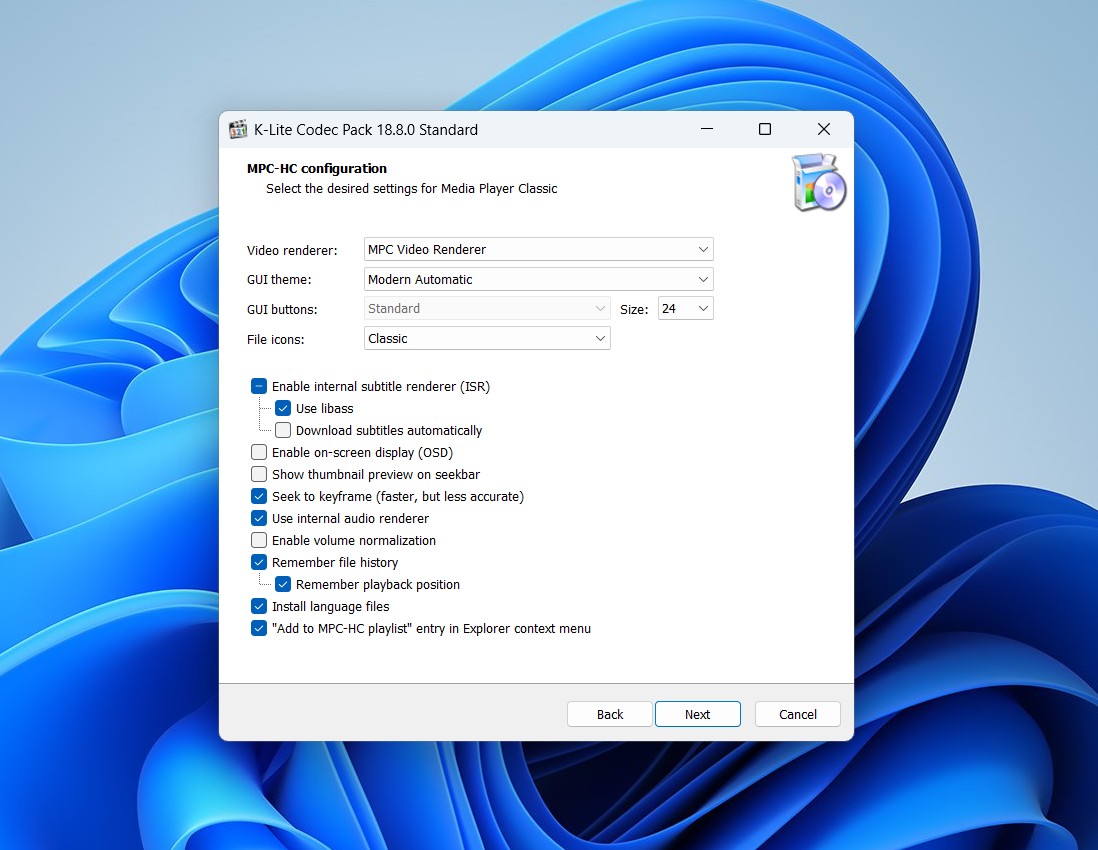
Task: Click the File icons label
Action: [x=275, y=340]
